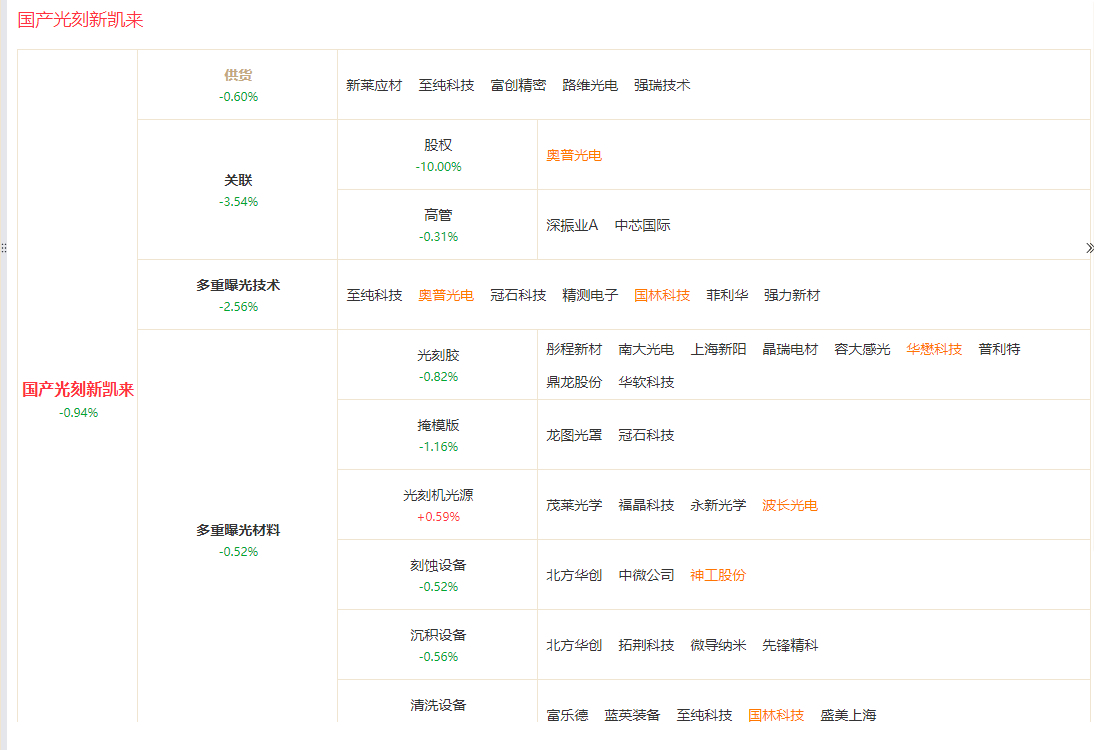Click stock 上海新阳

point(718,349)
